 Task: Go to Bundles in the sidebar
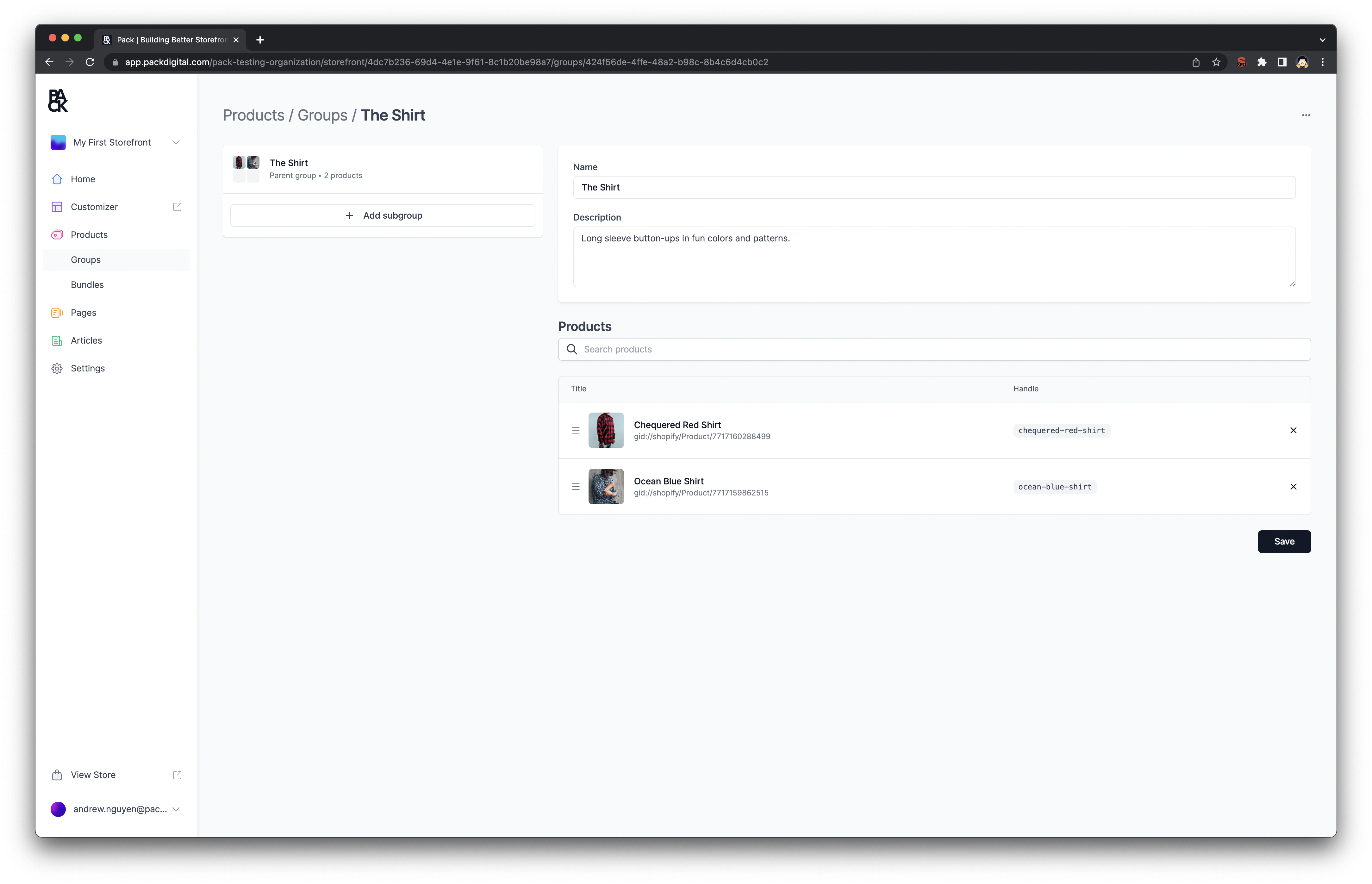coord(87,285)
